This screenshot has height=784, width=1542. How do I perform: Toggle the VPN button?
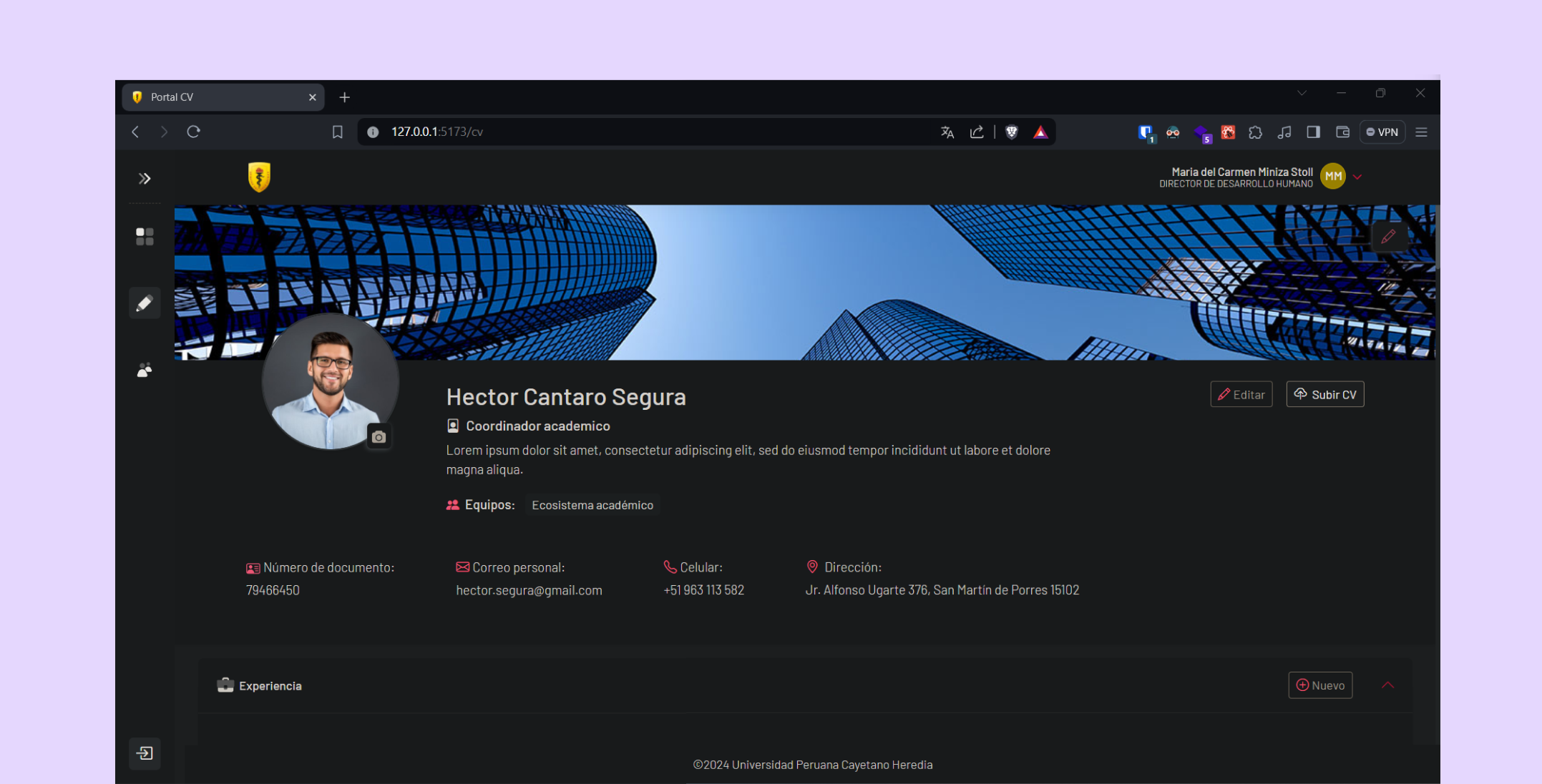coord(1382,132)
